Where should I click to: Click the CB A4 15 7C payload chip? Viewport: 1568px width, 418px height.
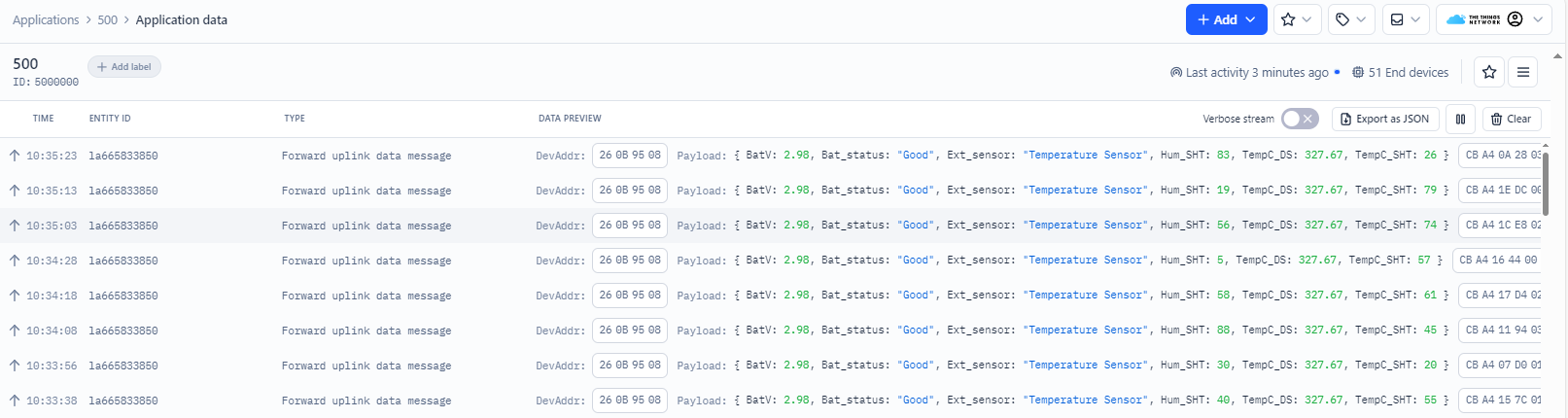click(x=1500, y=401)
